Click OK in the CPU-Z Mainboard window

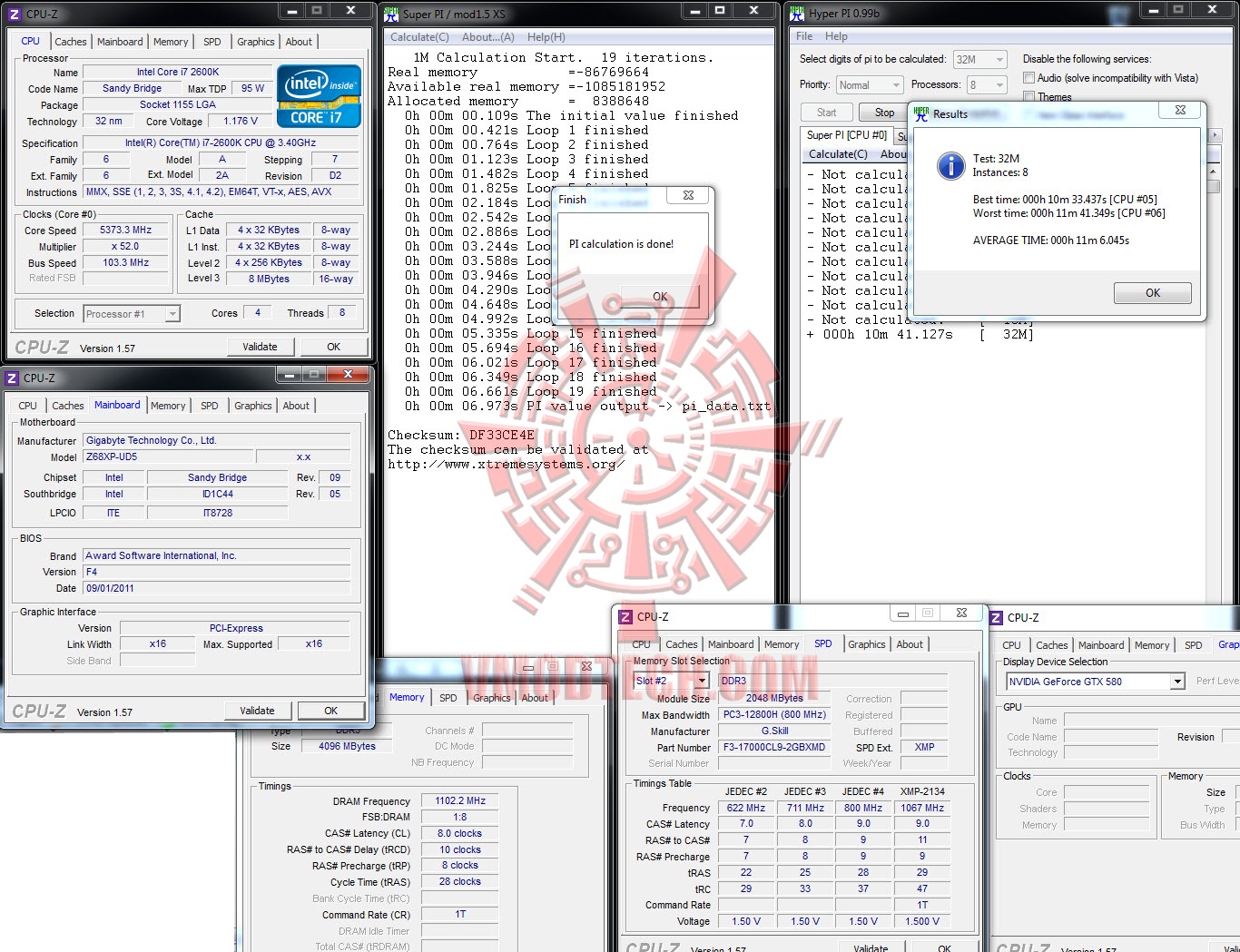pyautogui.click(x=331, y=711)
